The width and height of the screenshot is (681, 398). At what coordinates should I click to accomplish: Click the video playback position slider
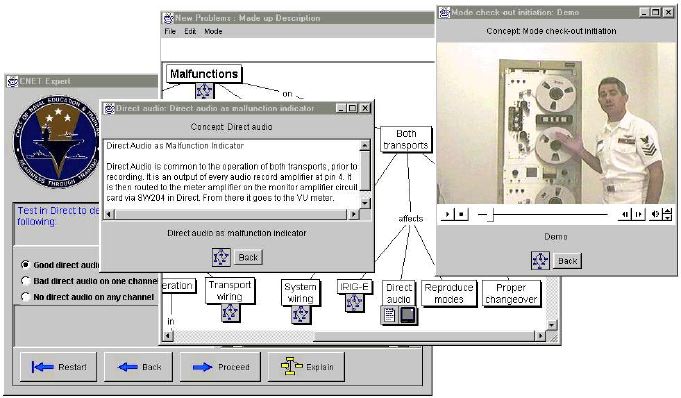(542, 214)
